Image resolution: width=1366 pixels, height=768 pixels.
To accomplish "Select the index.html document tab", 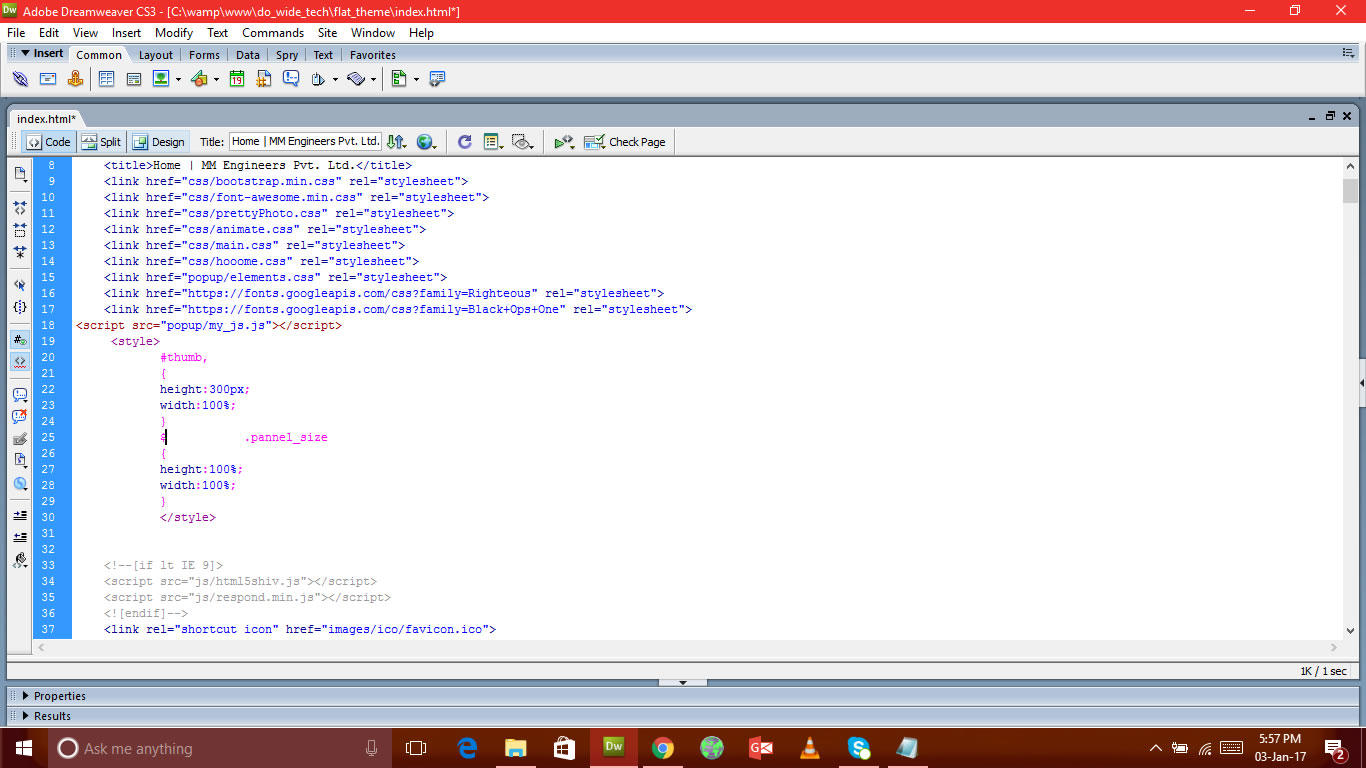I will point(46,119).
